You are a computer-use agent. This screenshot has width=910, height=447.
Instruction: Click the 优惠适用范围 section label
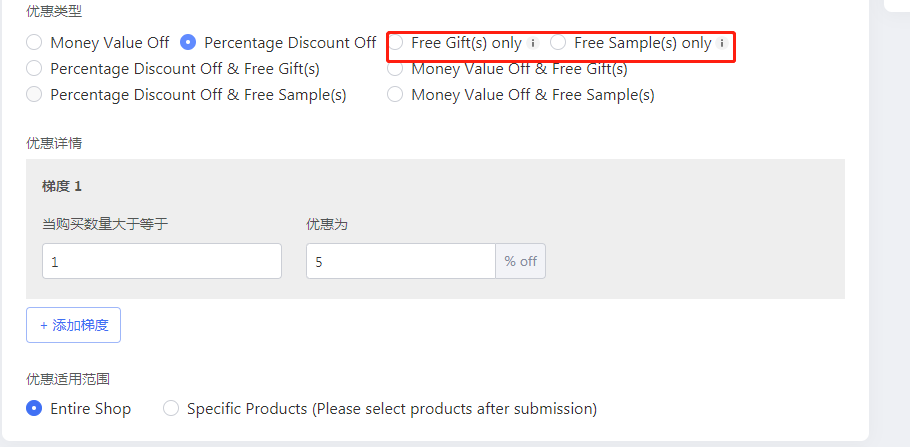[68, 380]
